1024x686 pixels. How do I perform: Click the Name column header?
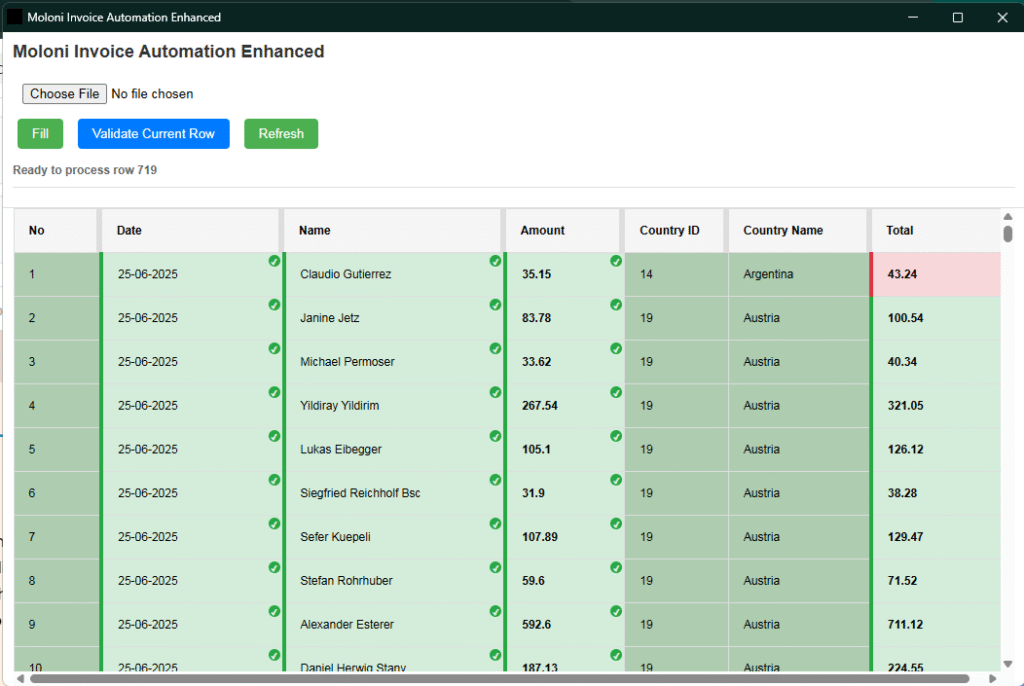[x=392, y=230]
